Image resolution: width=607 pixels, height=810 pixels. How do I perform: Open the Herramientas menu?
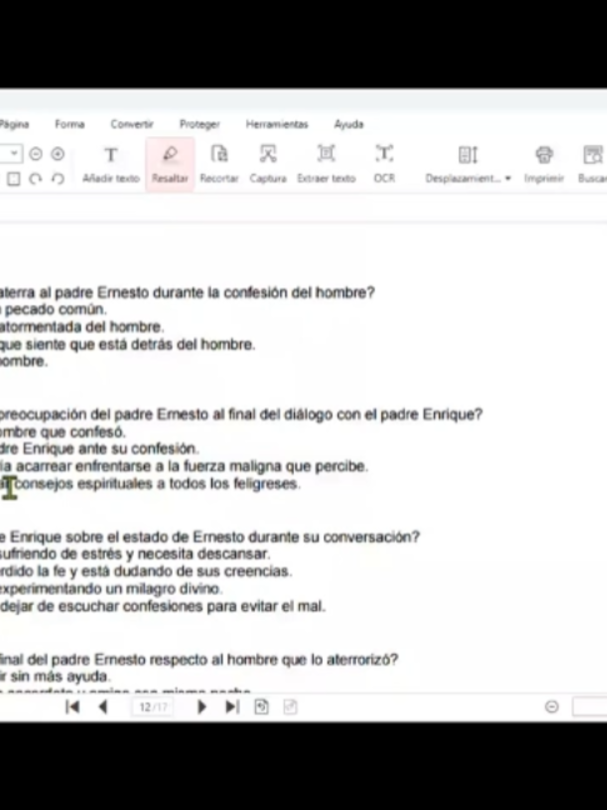(x=277, y=124)
